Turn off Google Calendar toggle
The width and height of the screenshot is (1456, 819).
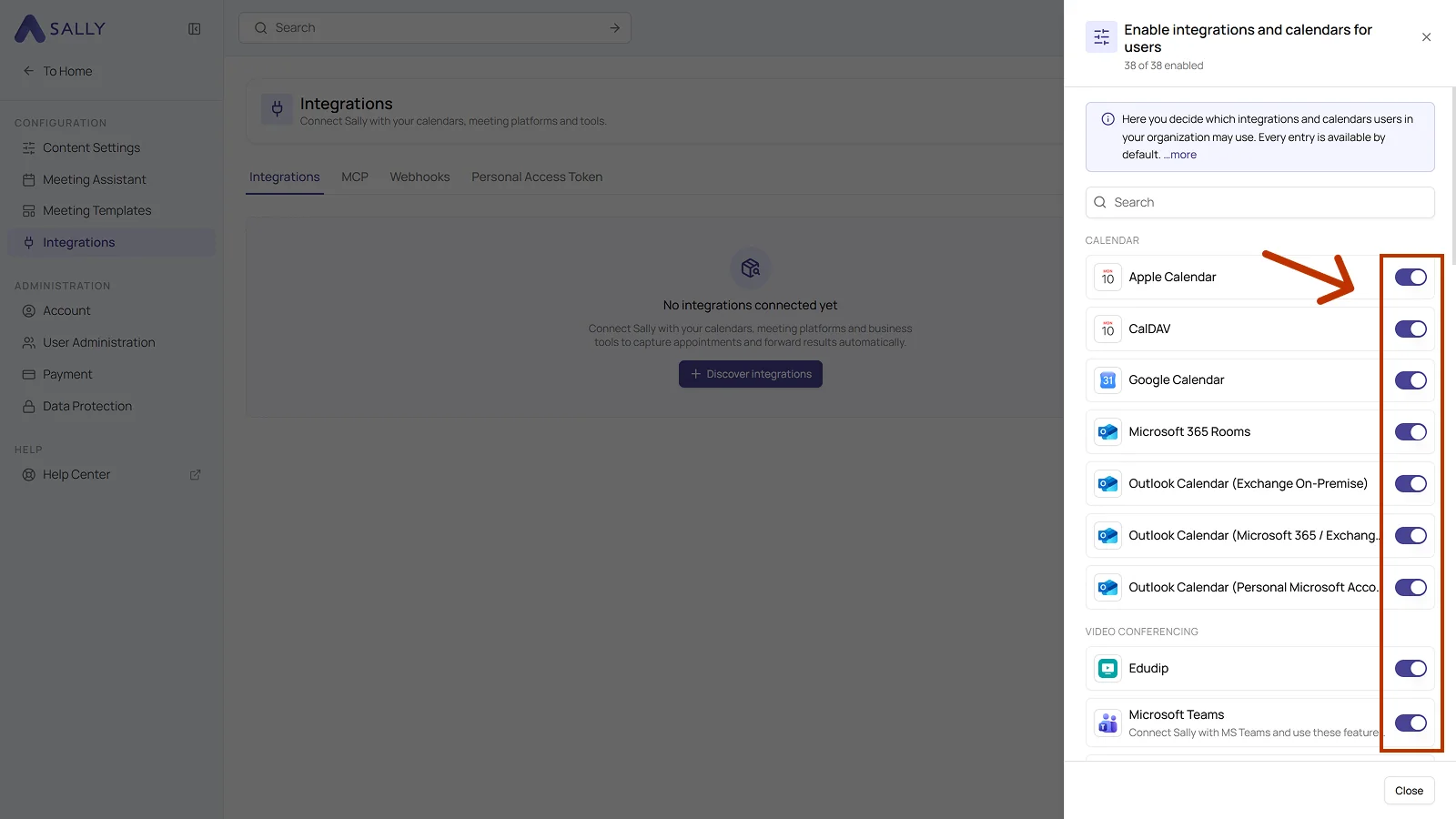point(1410,380)
